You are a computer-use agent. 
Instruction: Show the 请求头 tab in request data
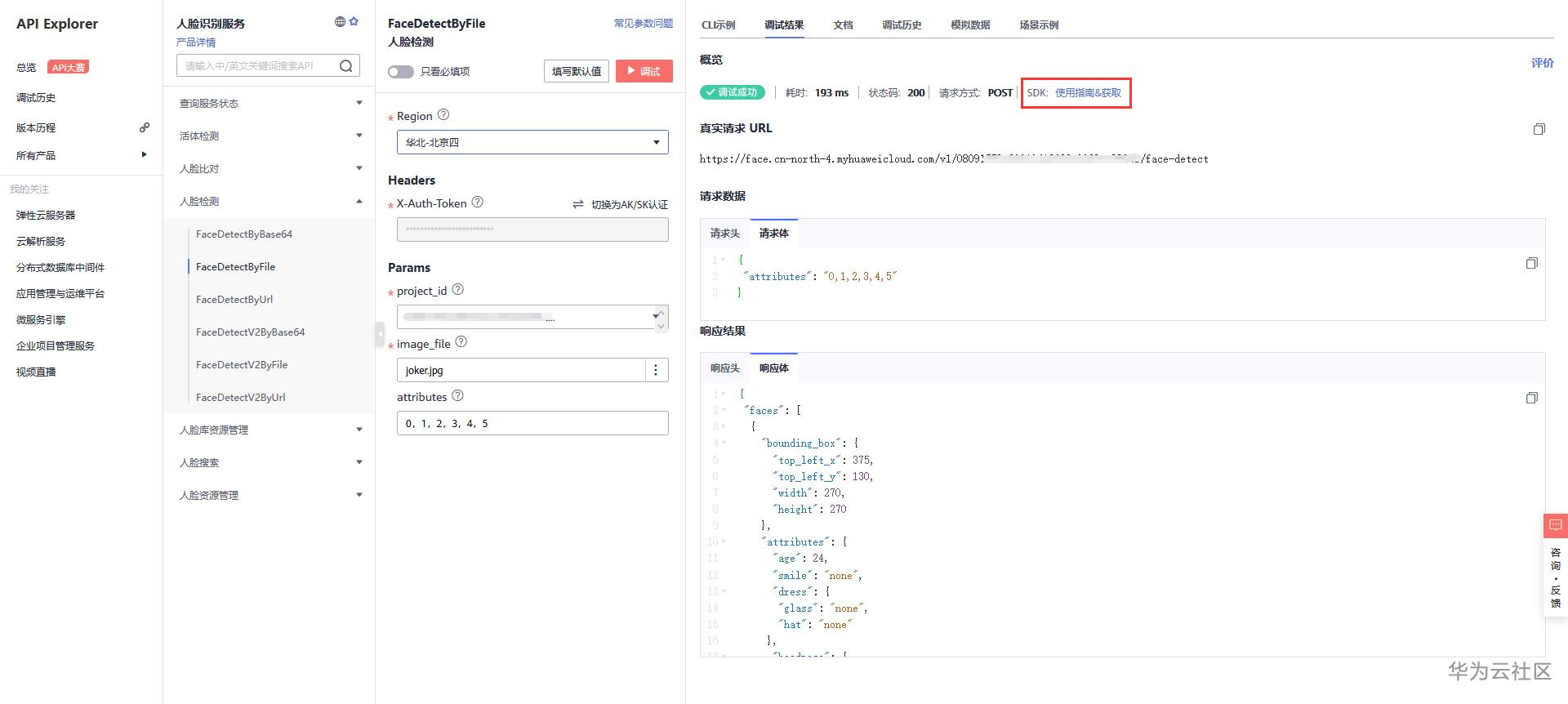725,234
